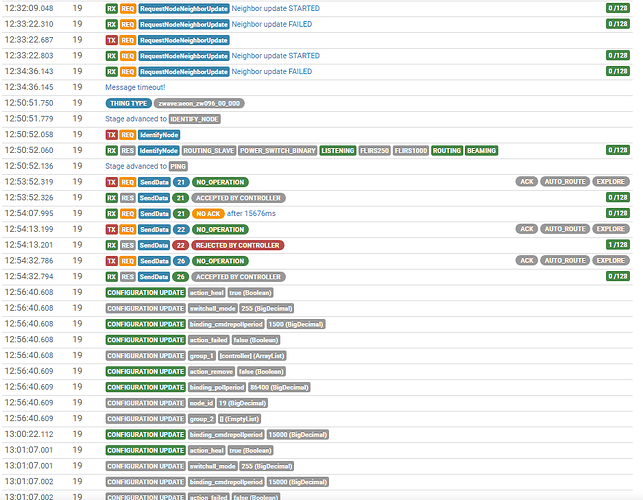
Task: Select the '19 (BigDecimal)' value
Action: coord(242,403)
